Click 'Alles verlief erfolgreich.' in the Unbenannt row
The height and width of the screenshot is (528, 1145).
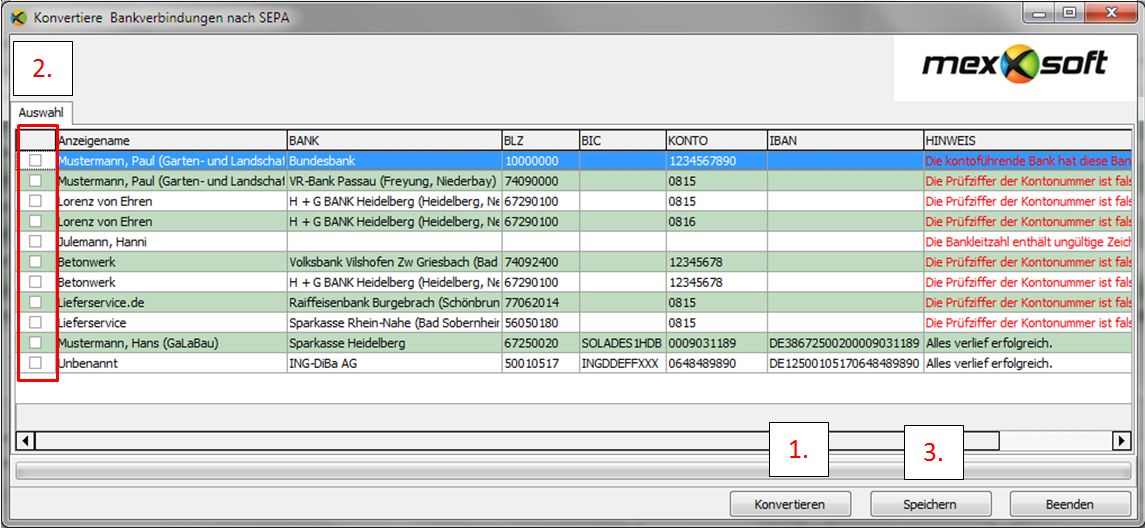click(x=989, y=363)
